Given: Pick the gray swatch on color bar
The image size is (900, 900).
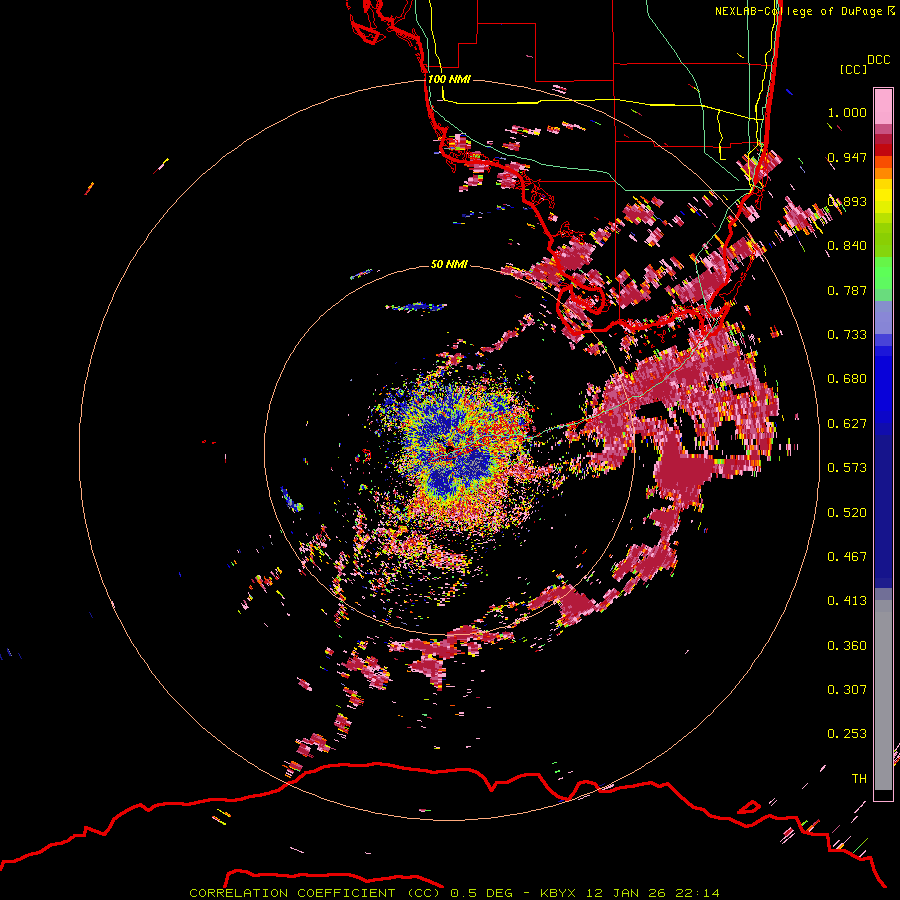Looking at the screenshot, I should click(x=883, y=695).
